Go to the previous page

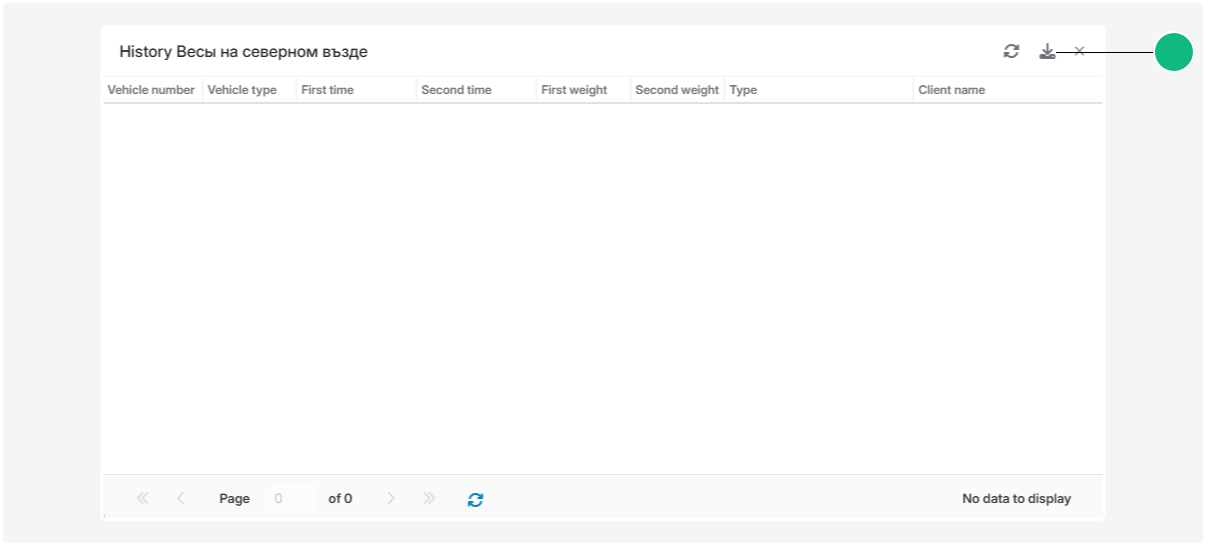tap(180, 498)
